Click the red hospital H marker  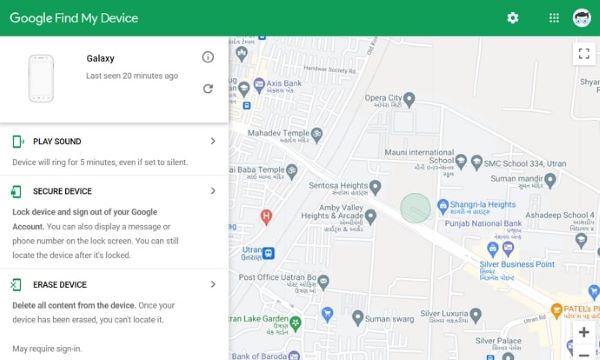[266, 217]
